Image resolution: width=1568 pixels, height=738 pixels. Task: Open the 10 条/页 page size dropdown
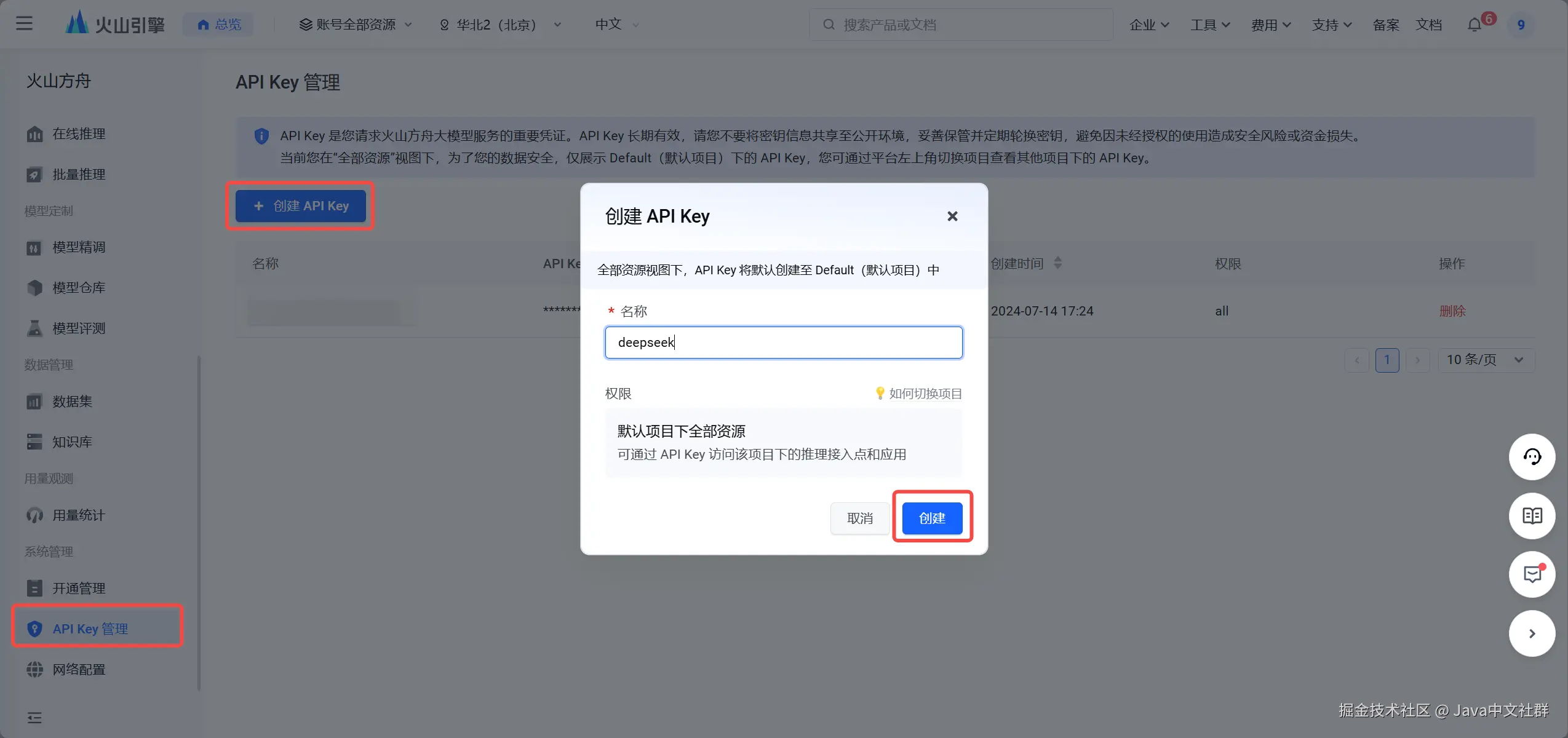click(1485, 360)
